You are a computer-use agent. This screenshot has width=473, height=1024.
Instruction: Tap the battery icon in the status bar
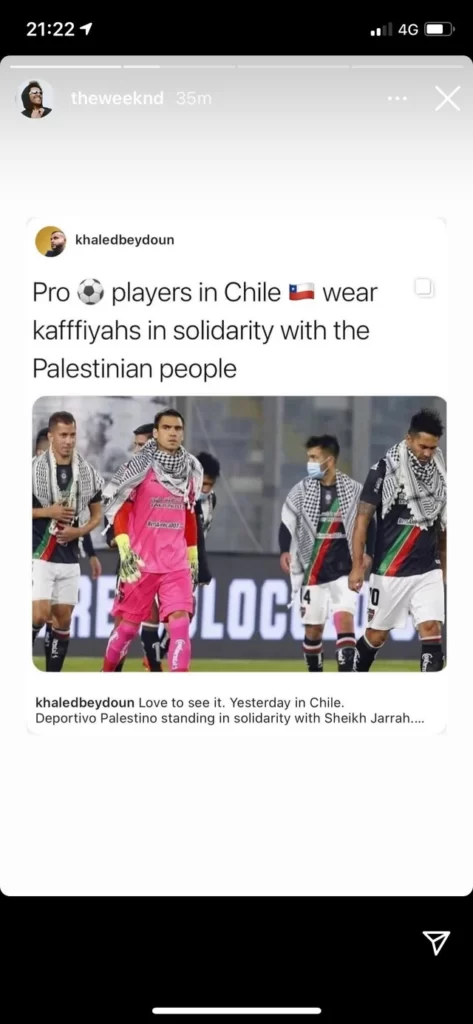coord(439,29)
